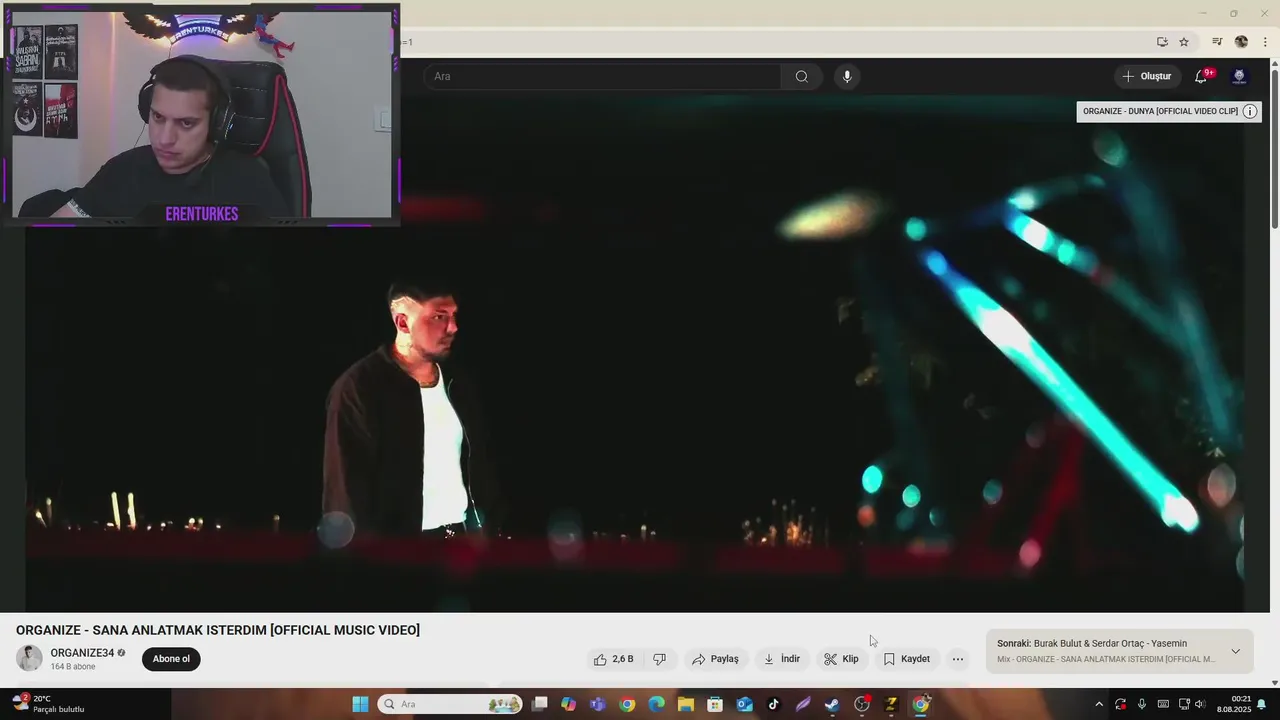Click the video title ORGANIZE - SANA ANLATMAK ISTERDIM
The image size is (1280, 720).
pos(218,630)
